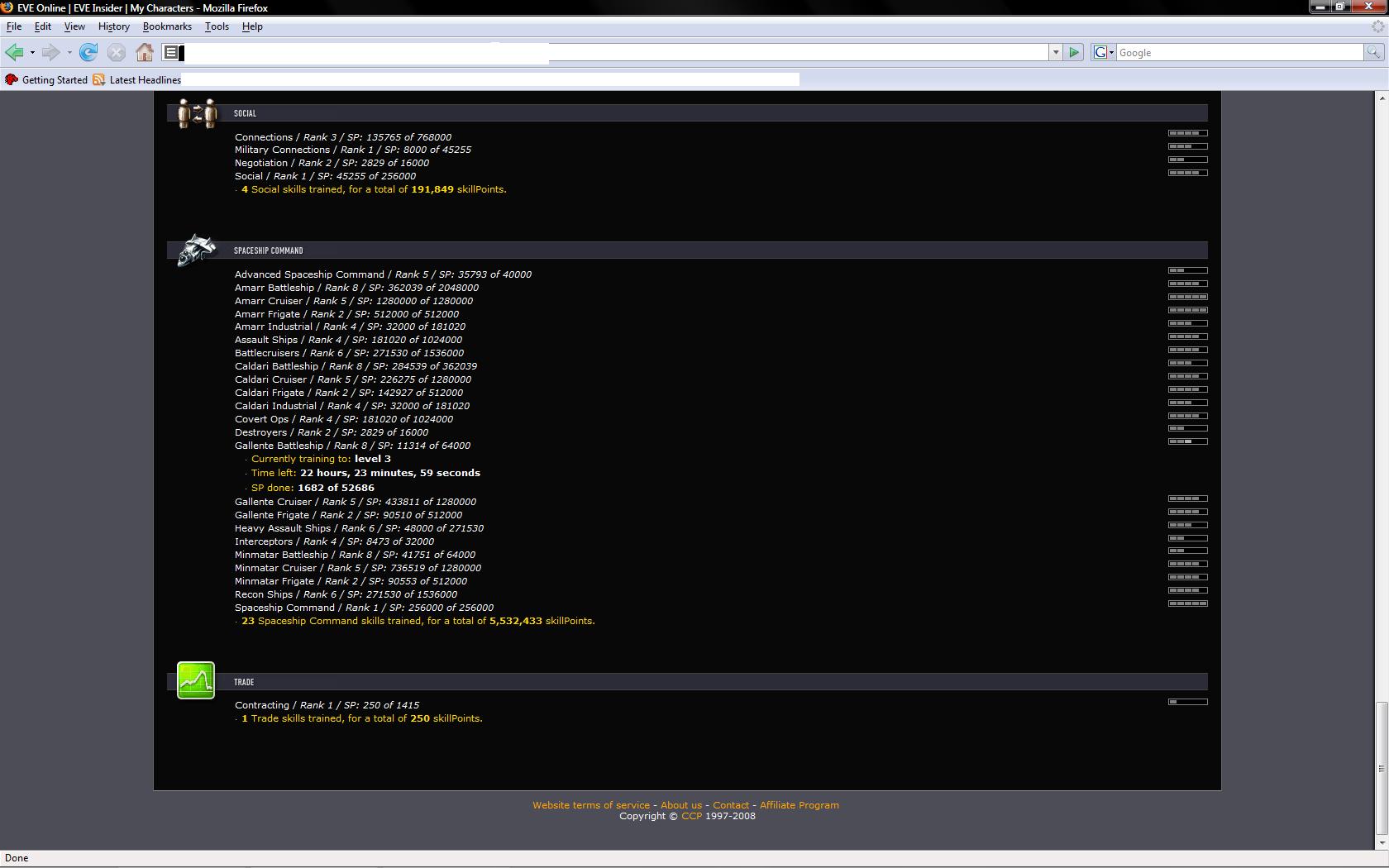Click the Forward arrow button

point(50,53)
